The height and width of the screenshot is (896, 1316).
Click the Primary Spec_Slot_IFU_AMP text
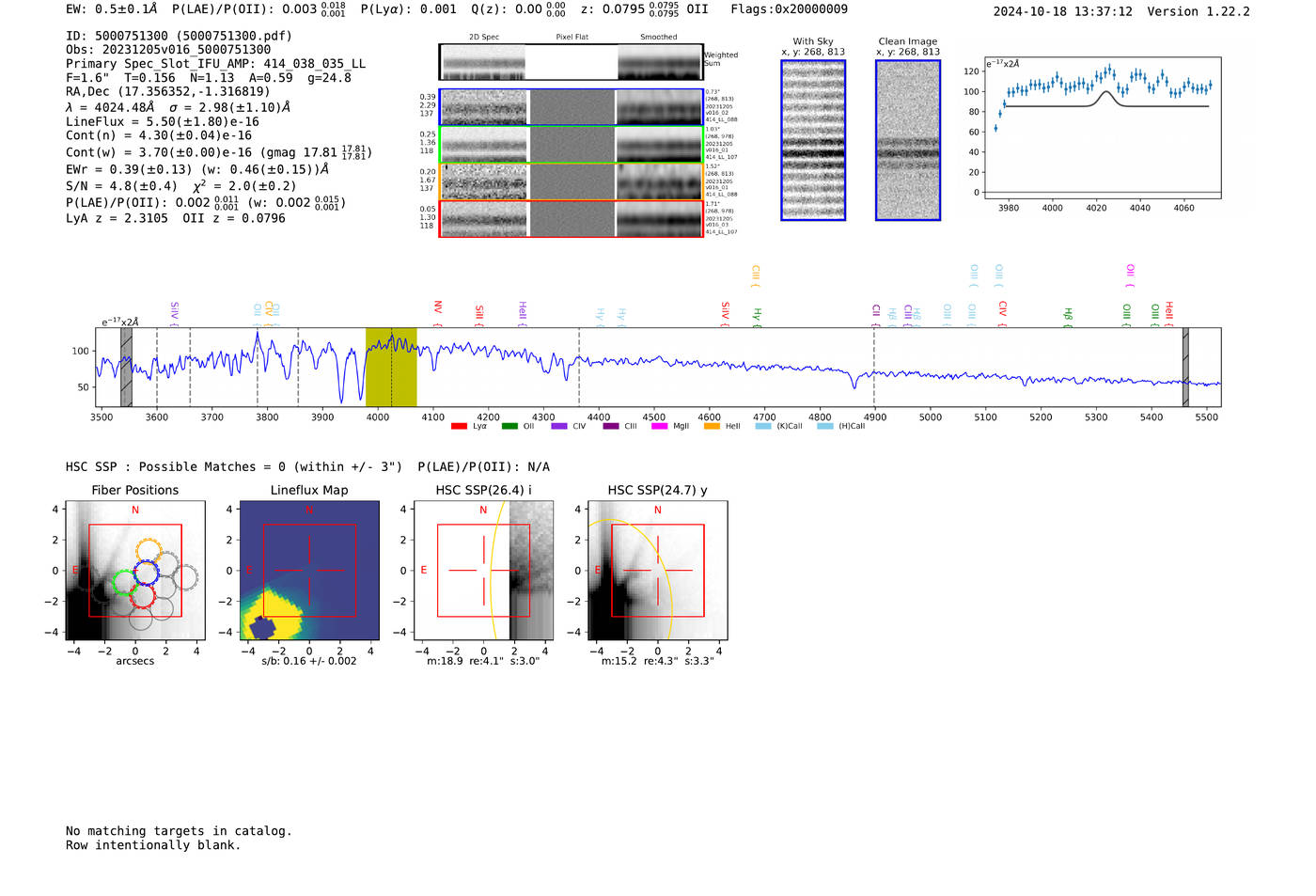point(215,64)
